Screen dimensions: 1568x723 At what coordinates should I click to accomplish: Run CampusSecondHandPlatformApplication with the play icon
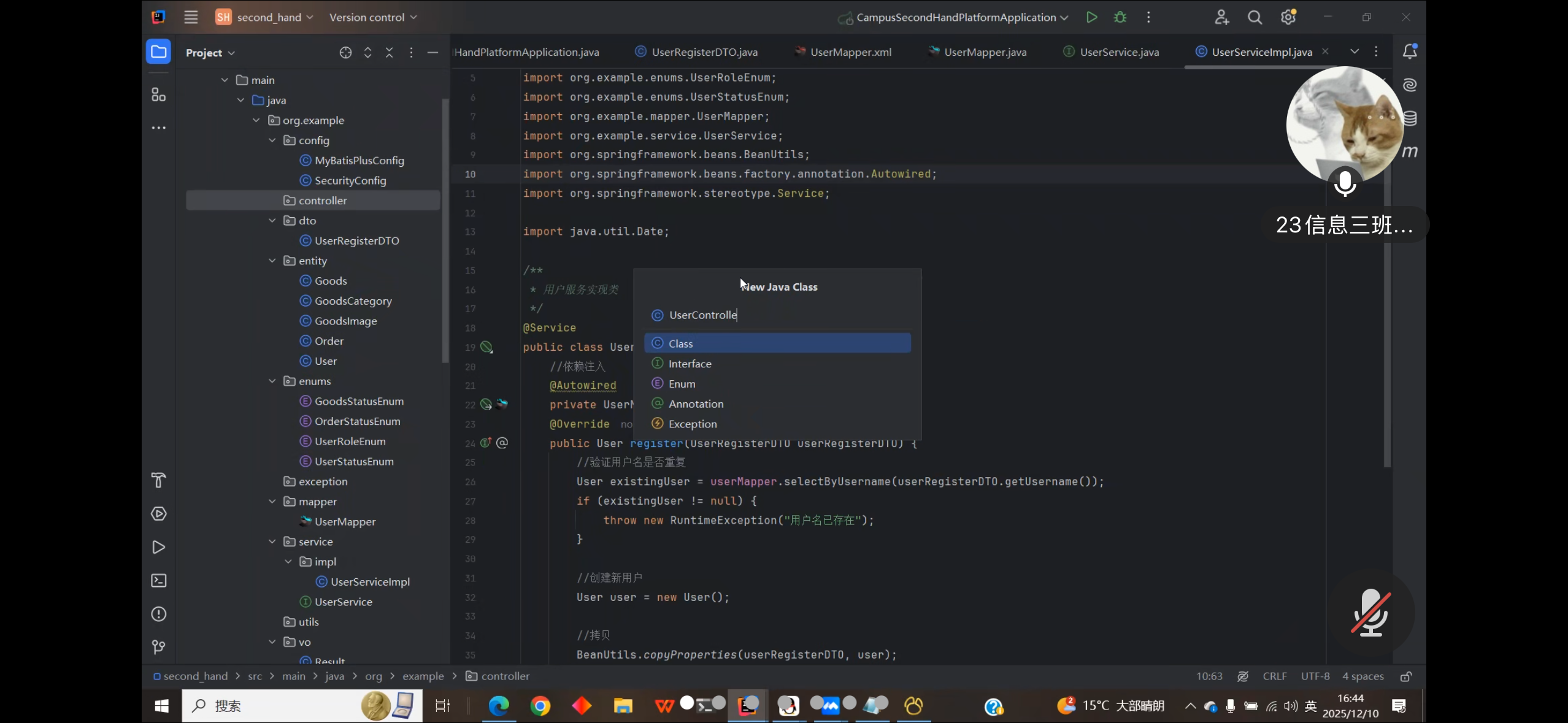pos(1091,17)
